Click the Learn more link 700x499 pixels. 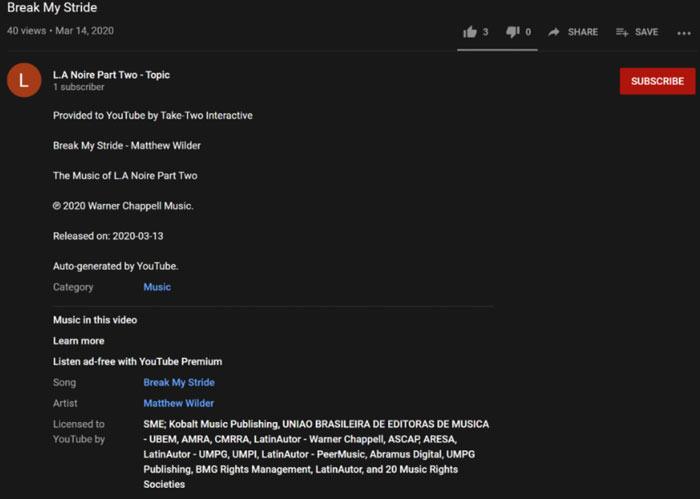[x=78, y=341]
